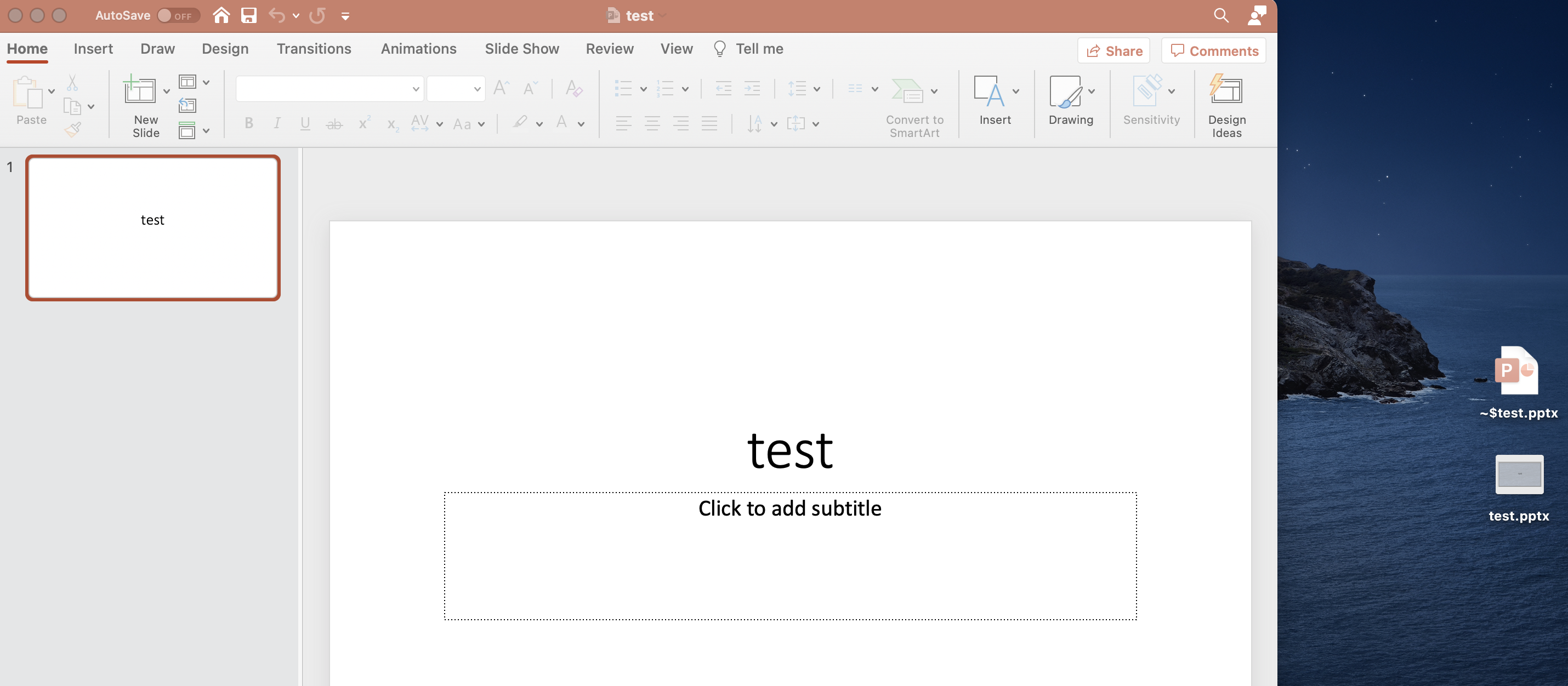The image size is (1568, 686).
Task: Toggle Strikethrough formatting
Action: tap(334, 124)
